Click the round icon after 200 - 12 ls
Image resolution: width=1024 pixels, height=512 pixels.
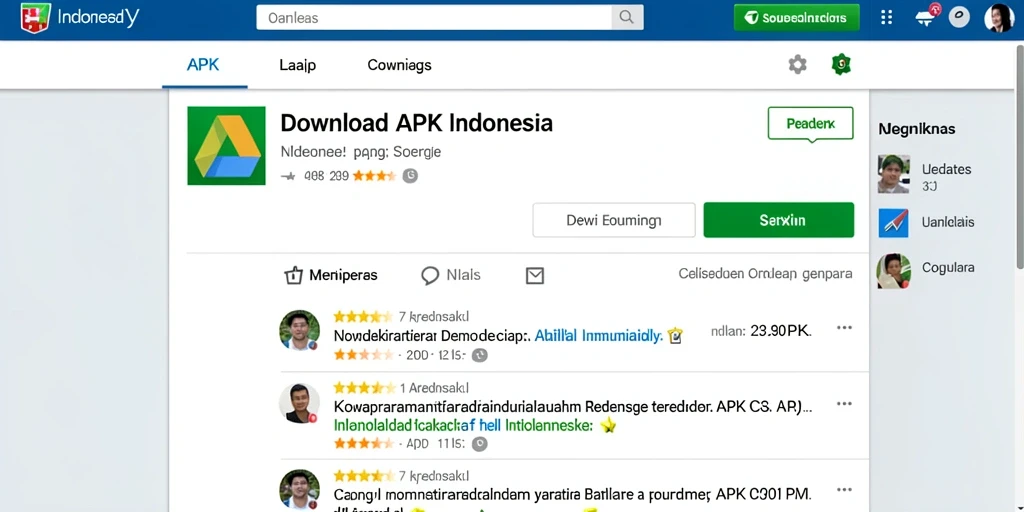point(479,355)
